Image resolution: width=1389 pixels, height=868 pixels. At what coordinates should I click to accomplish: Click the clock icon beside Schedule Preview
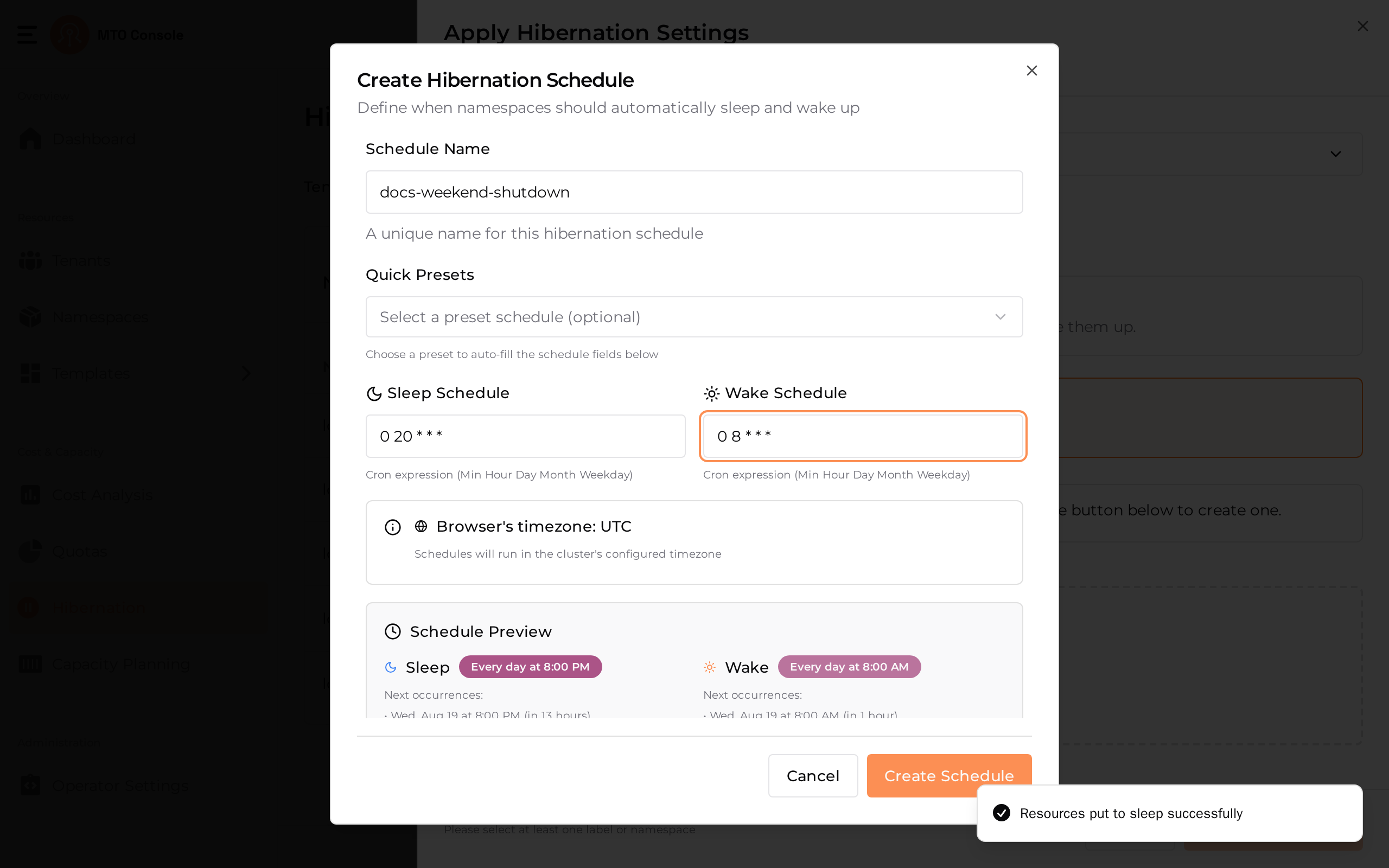393,631
